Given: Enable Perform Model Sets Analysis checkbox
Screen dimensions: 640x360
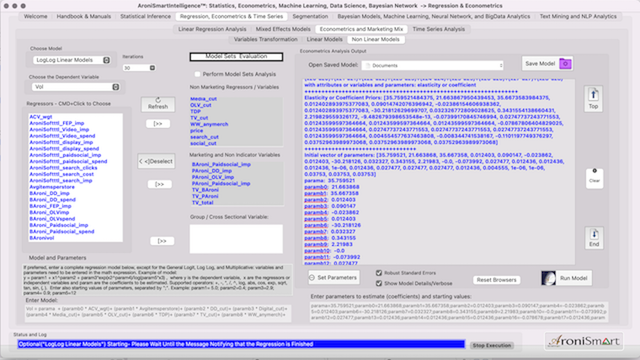Looking at the screenshot, I should 198,74.
